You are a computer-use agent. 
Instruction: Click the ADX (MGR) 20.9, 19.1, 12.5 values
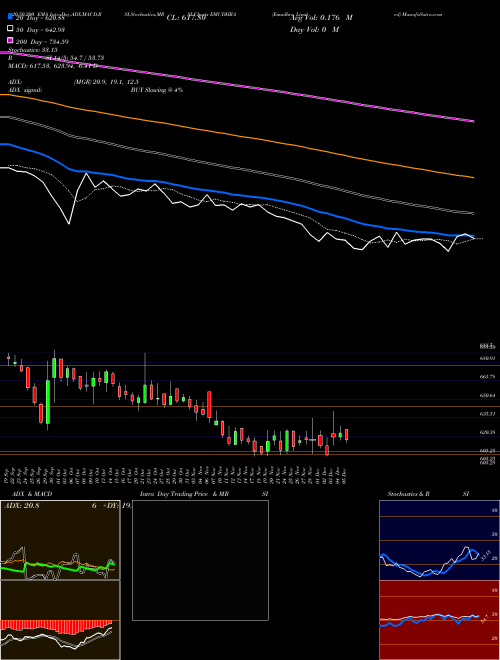click(x=106, y=82)
